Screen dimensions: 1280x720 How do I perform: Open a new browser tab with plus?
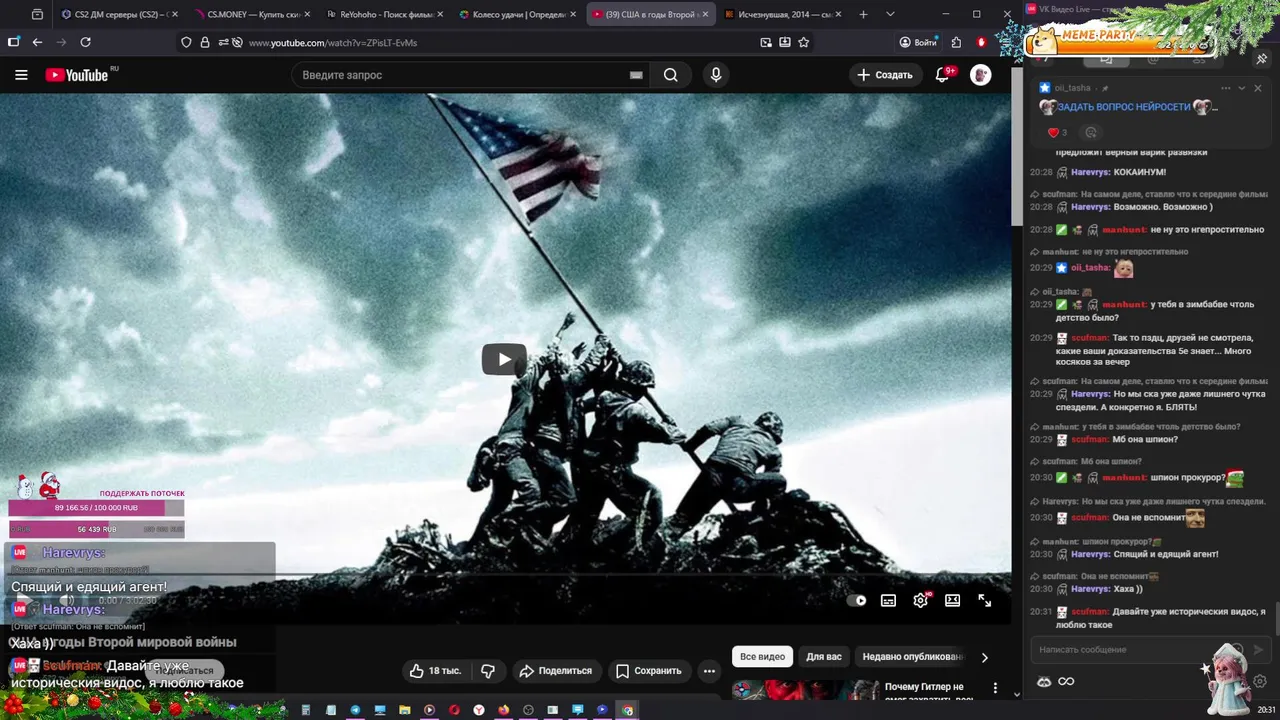863,14
